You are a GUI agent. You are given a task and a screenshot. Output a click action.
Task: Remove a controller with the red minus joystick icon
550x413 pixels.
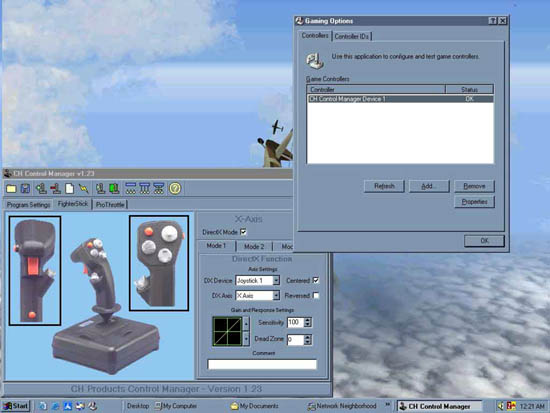[x=55, y=189]
